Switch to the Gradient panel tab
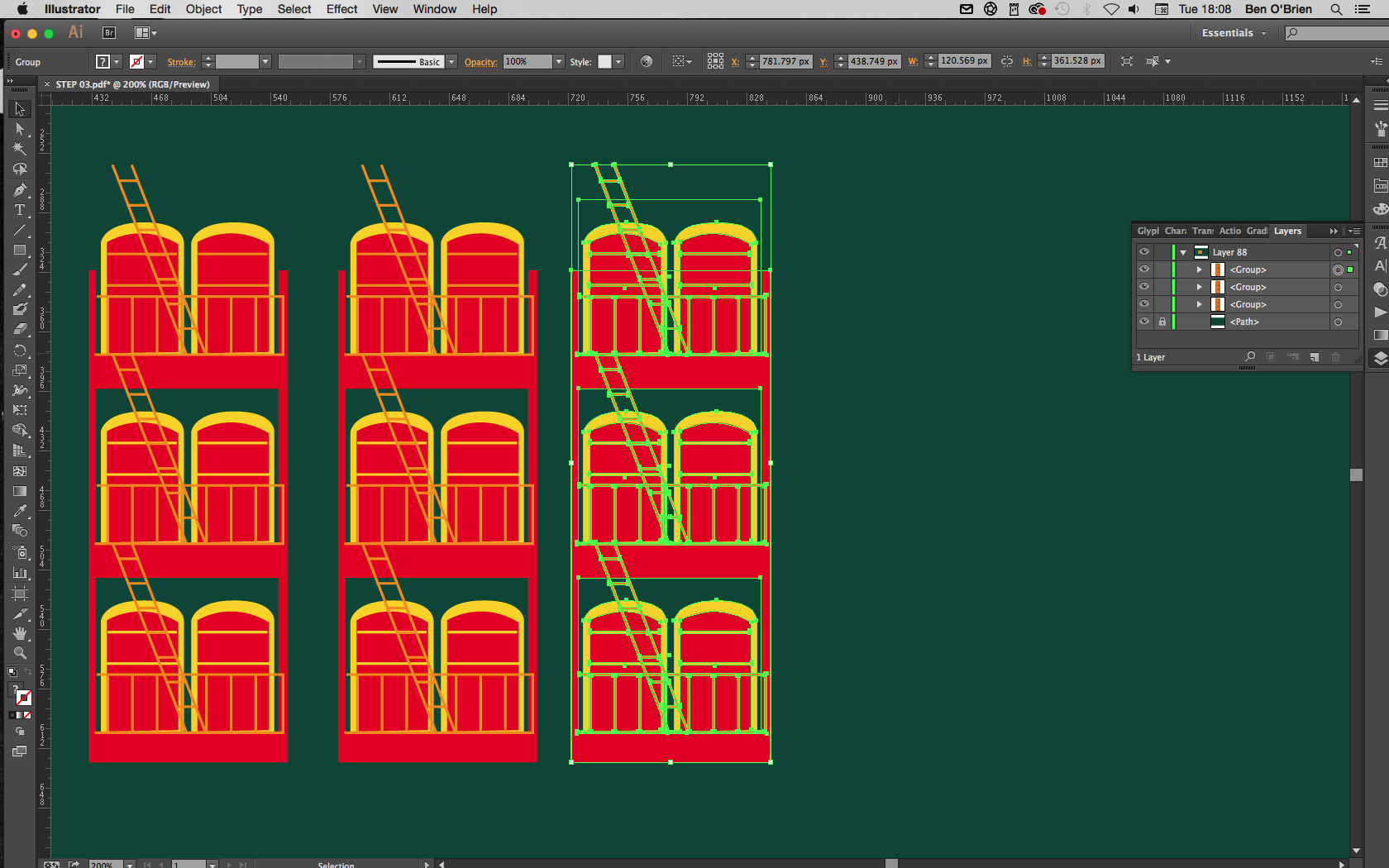This screenshot has width=1389, height=868. tap(1257, 231)
